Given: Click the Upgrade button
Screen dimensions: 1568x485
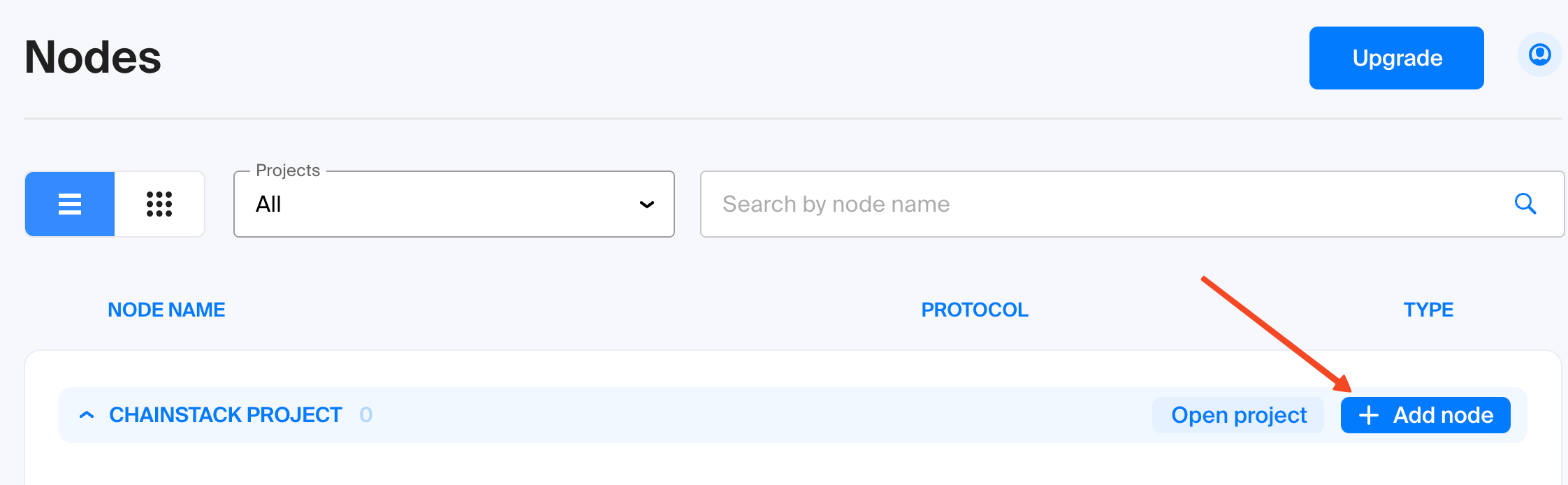Looking at the screenshot, I should 1396,58.
